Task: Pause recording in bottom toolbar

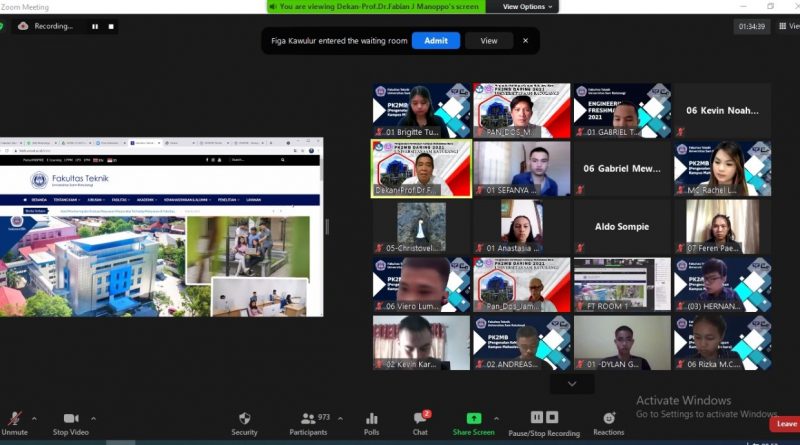Action: coord(537,417)
